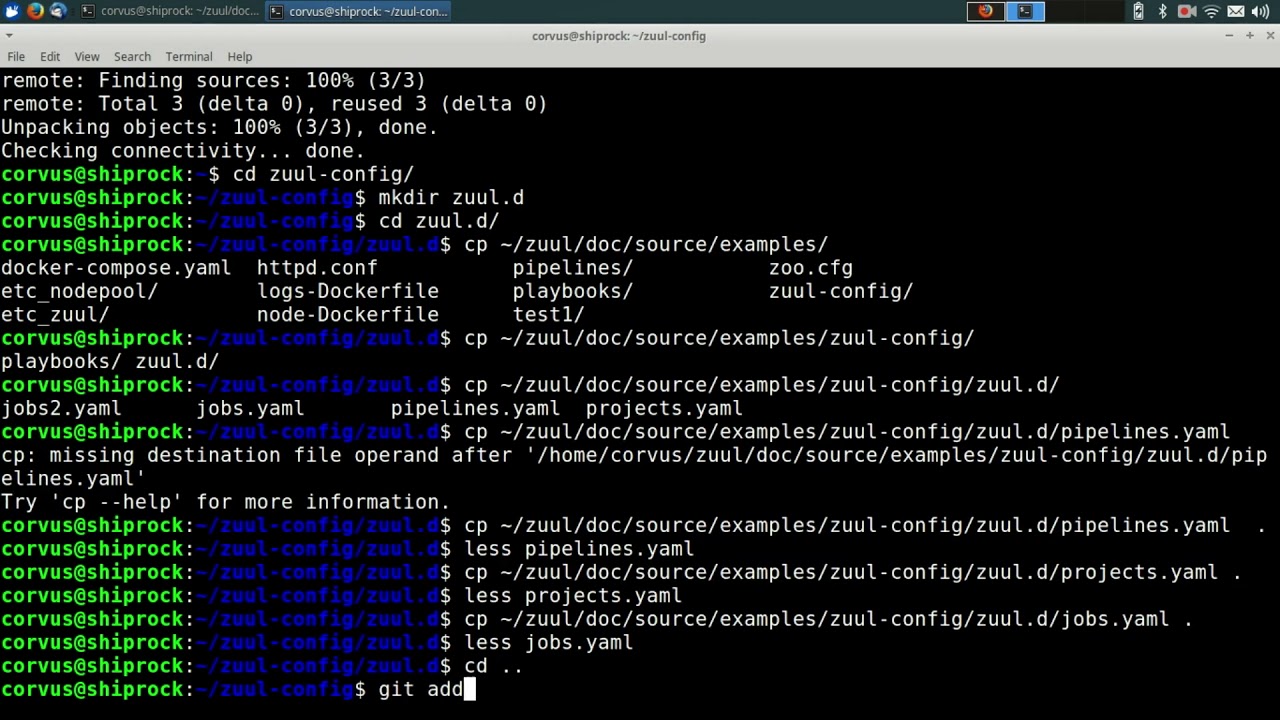1280x720 pixels.
Task: Click 'jobs2.yaml' in the file listing
Action: click(61, 408)
